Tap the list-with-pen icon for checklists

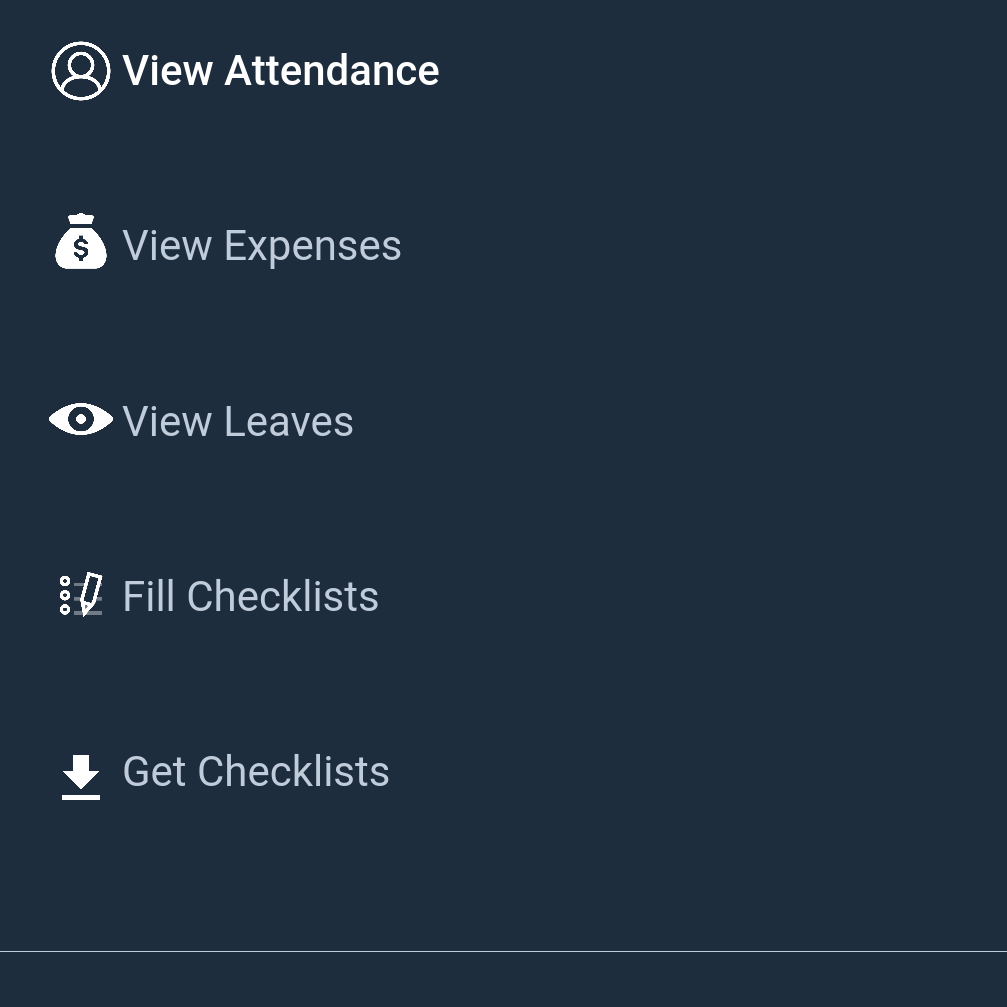81,595
